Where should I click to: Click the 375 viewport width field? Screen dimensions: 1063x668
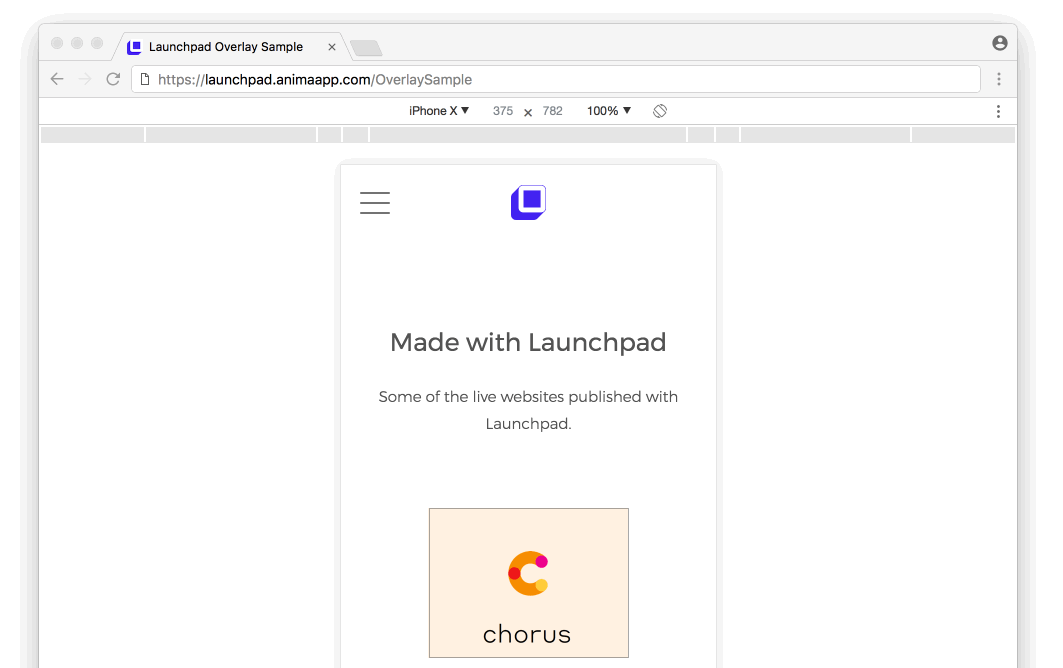503,111
